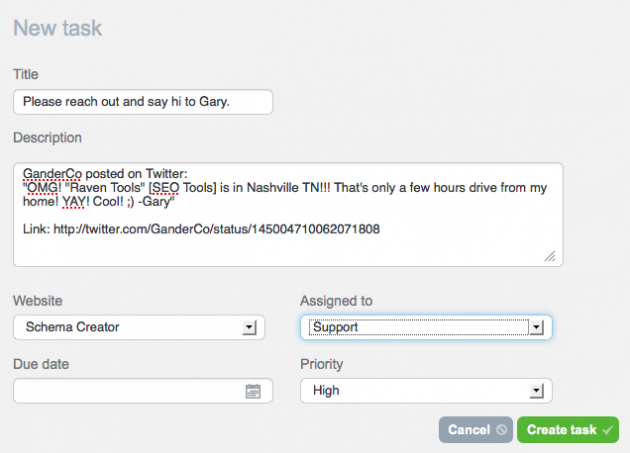
Task: Select the Schema Creator website combo box
Action: 139,327
